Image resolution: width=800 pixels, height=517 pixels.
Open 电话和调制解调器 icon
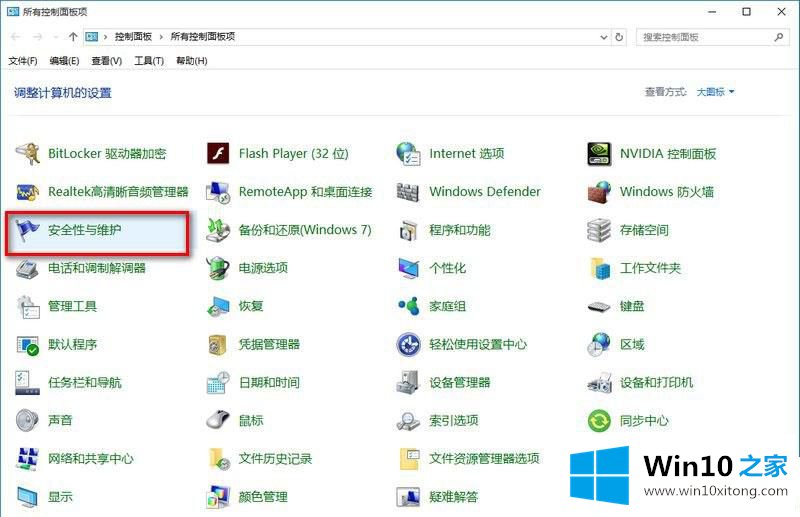[x=28, y=268]
